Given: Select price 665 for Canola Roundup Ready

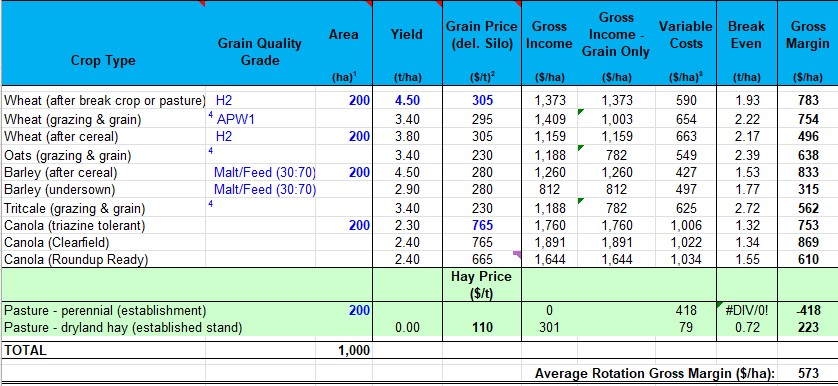Looking at the screenshot, I should 482,259.
